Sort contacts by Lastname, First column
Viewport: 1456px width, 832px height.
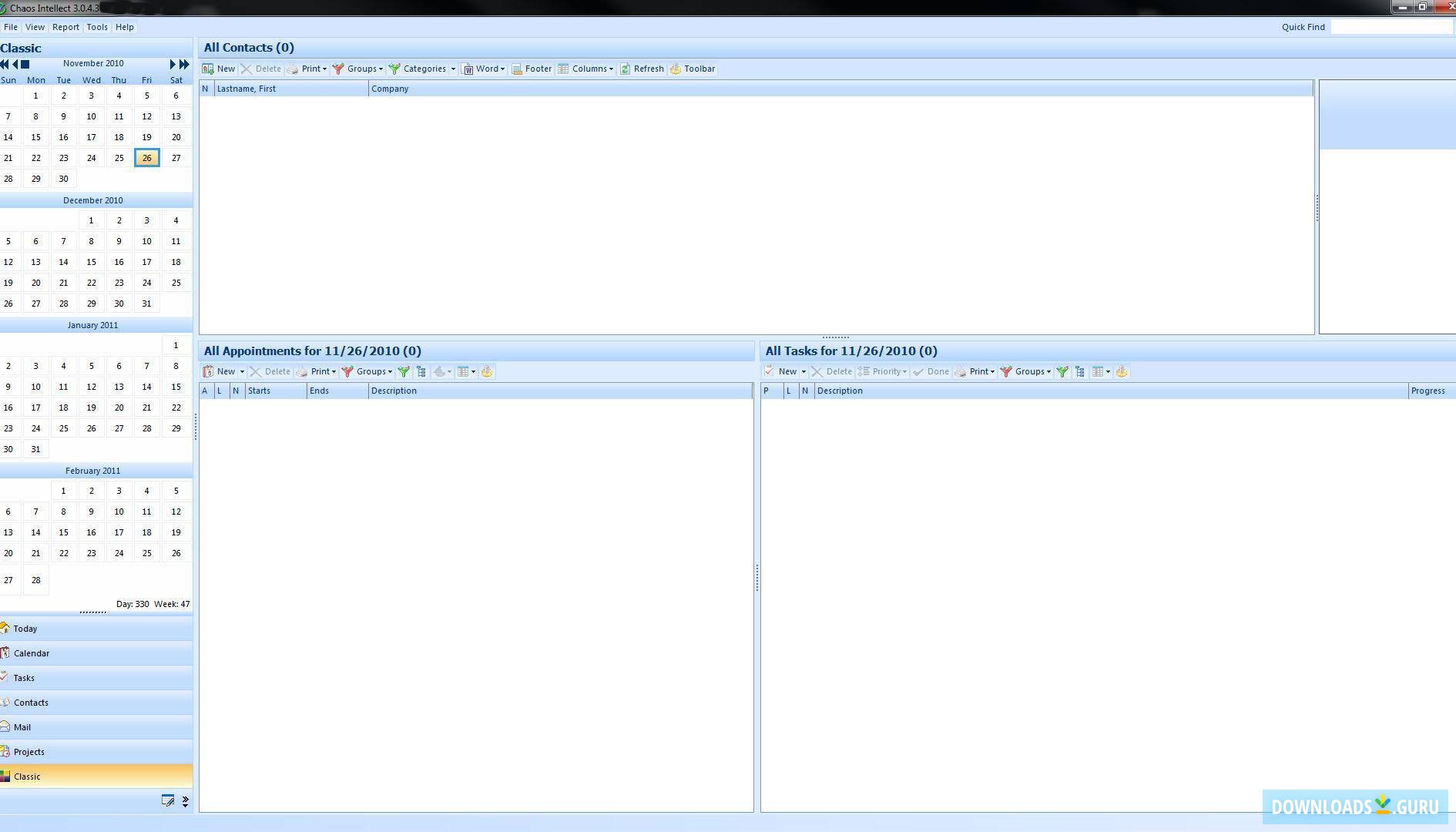pos(291,89)
